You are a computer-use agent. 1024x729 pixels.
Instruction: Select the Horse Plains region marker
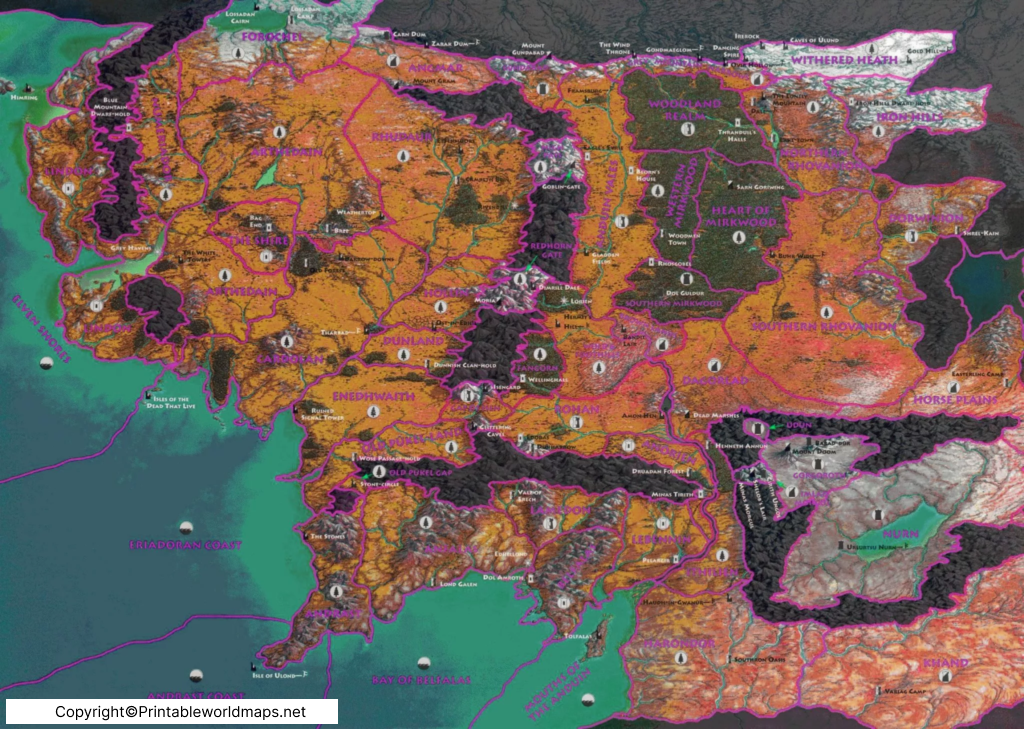954,387
